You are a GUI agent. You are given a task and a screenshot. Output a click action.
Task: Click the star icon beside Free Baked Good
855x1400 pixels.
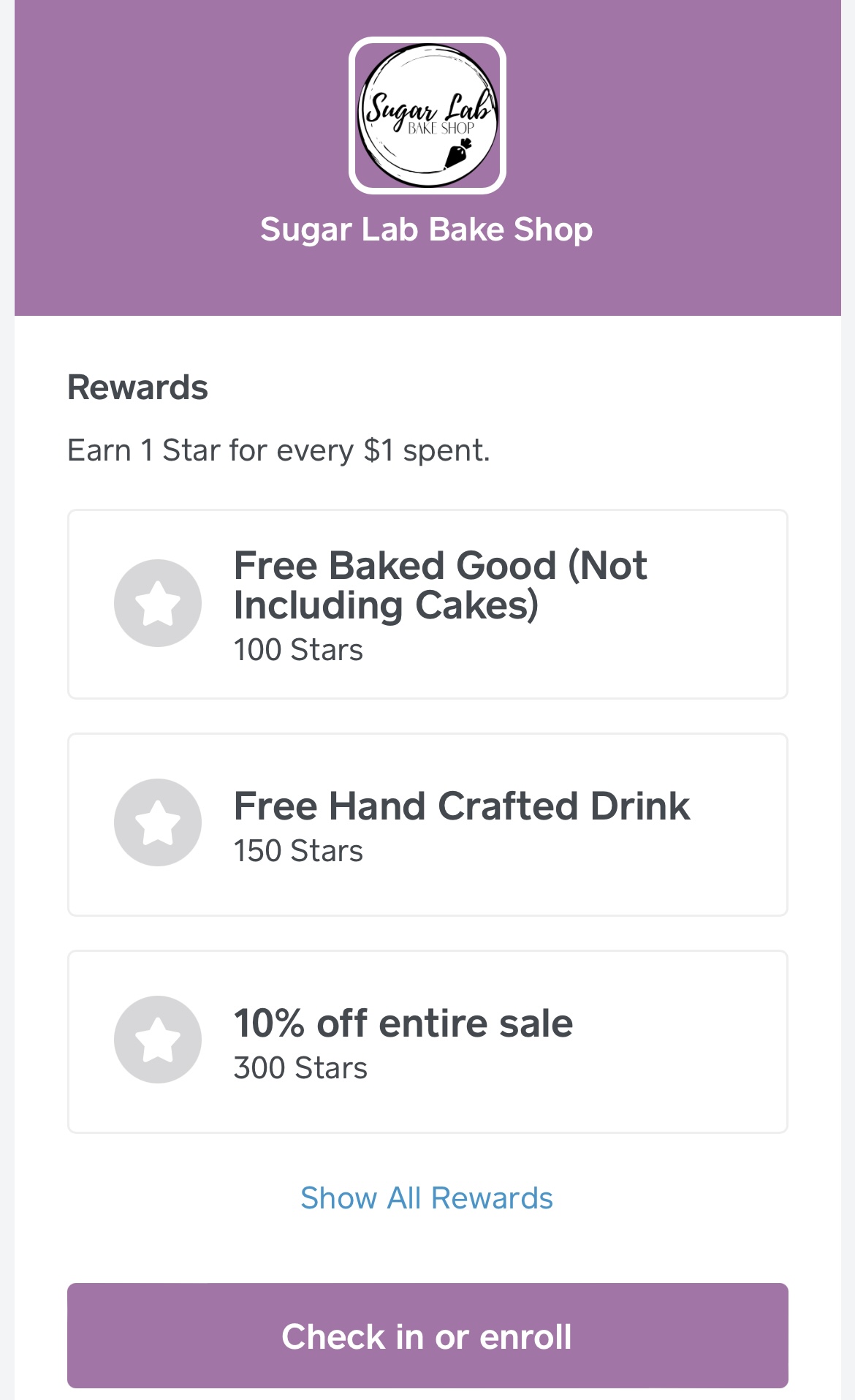pyautogui.click(x=158, y=603)
